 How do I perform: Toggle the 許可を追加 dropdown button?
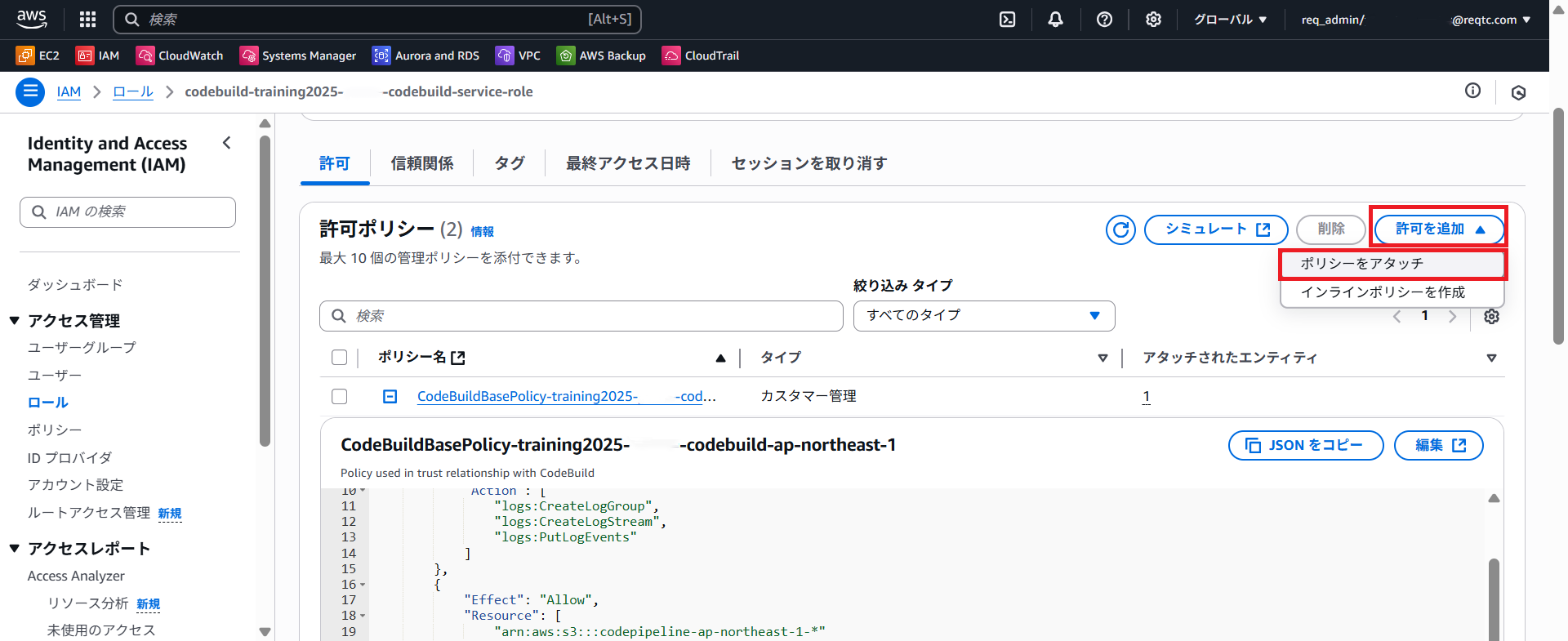tap(1439, 229)
